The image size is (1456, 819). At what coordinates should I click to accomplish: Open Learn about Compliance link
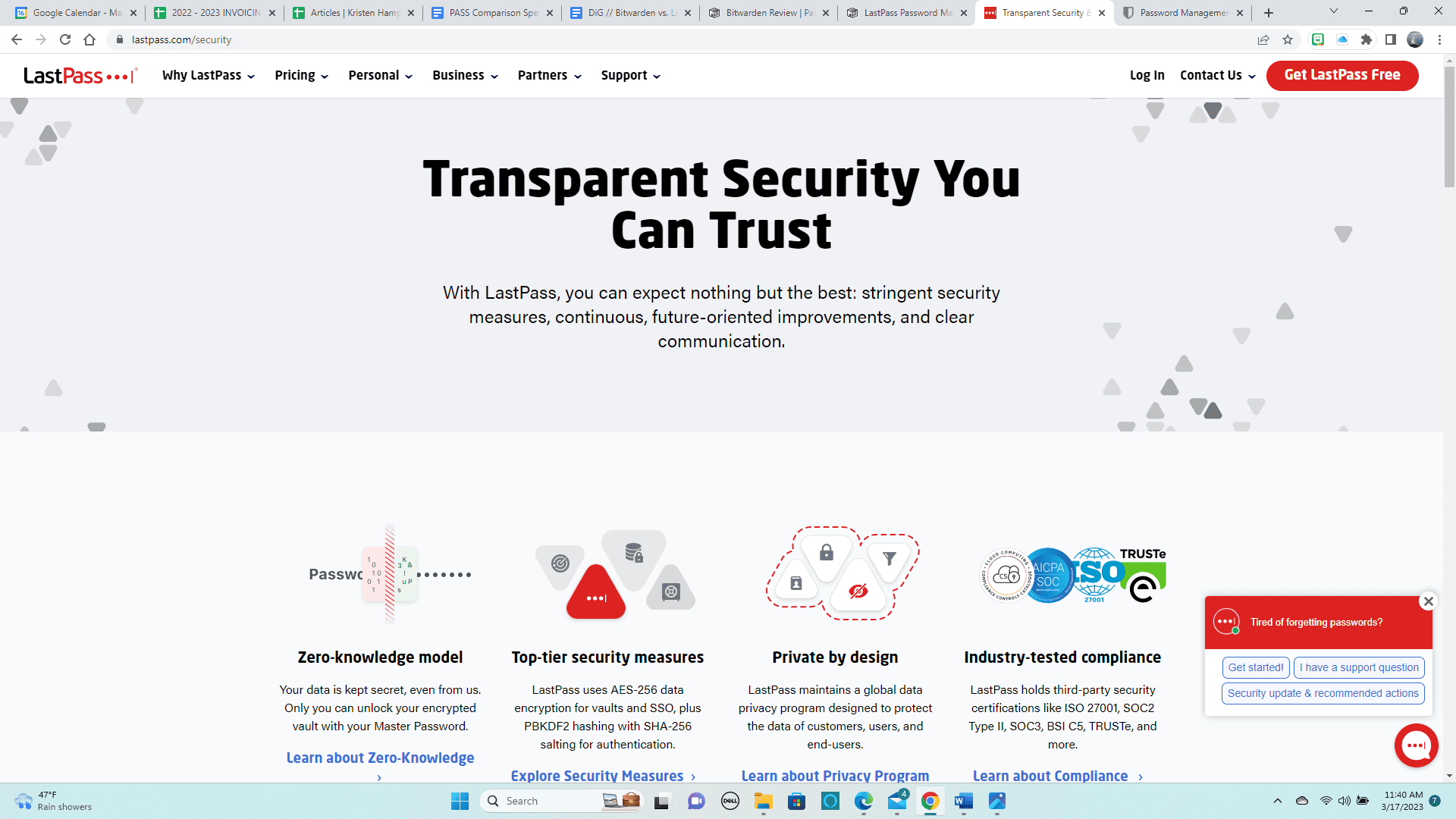pyautogui.click(x=1058, y=776)
